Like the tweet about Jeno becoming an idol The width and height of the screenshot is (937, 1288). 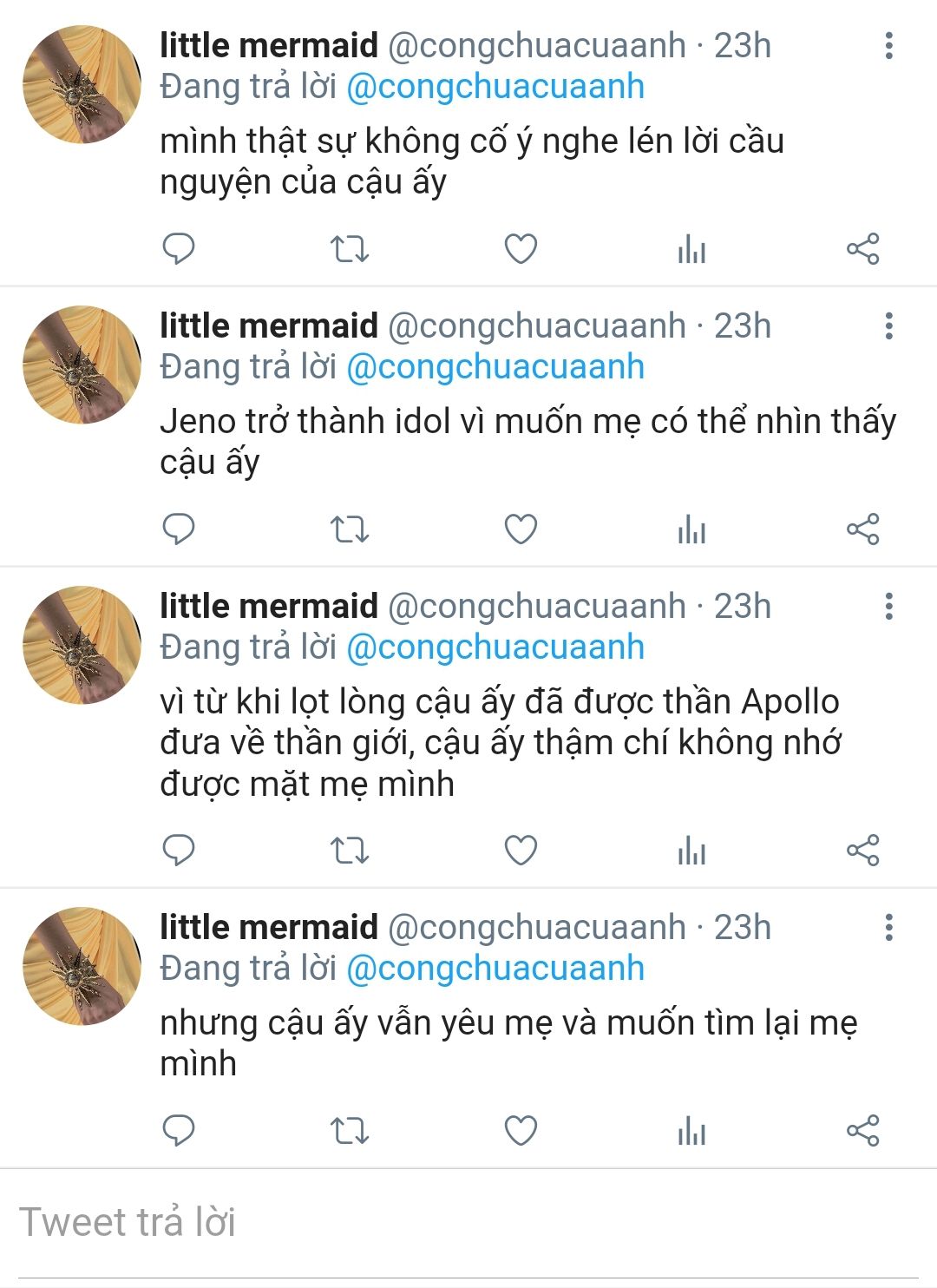coord(521,529)
